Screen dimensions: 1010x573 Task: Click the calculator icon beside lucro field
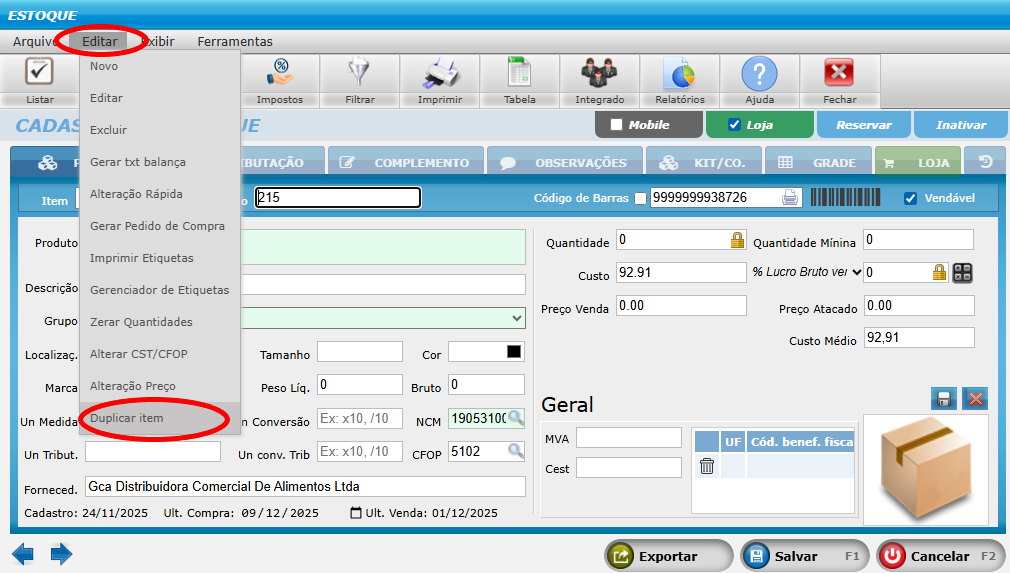[x=963, y=273]
